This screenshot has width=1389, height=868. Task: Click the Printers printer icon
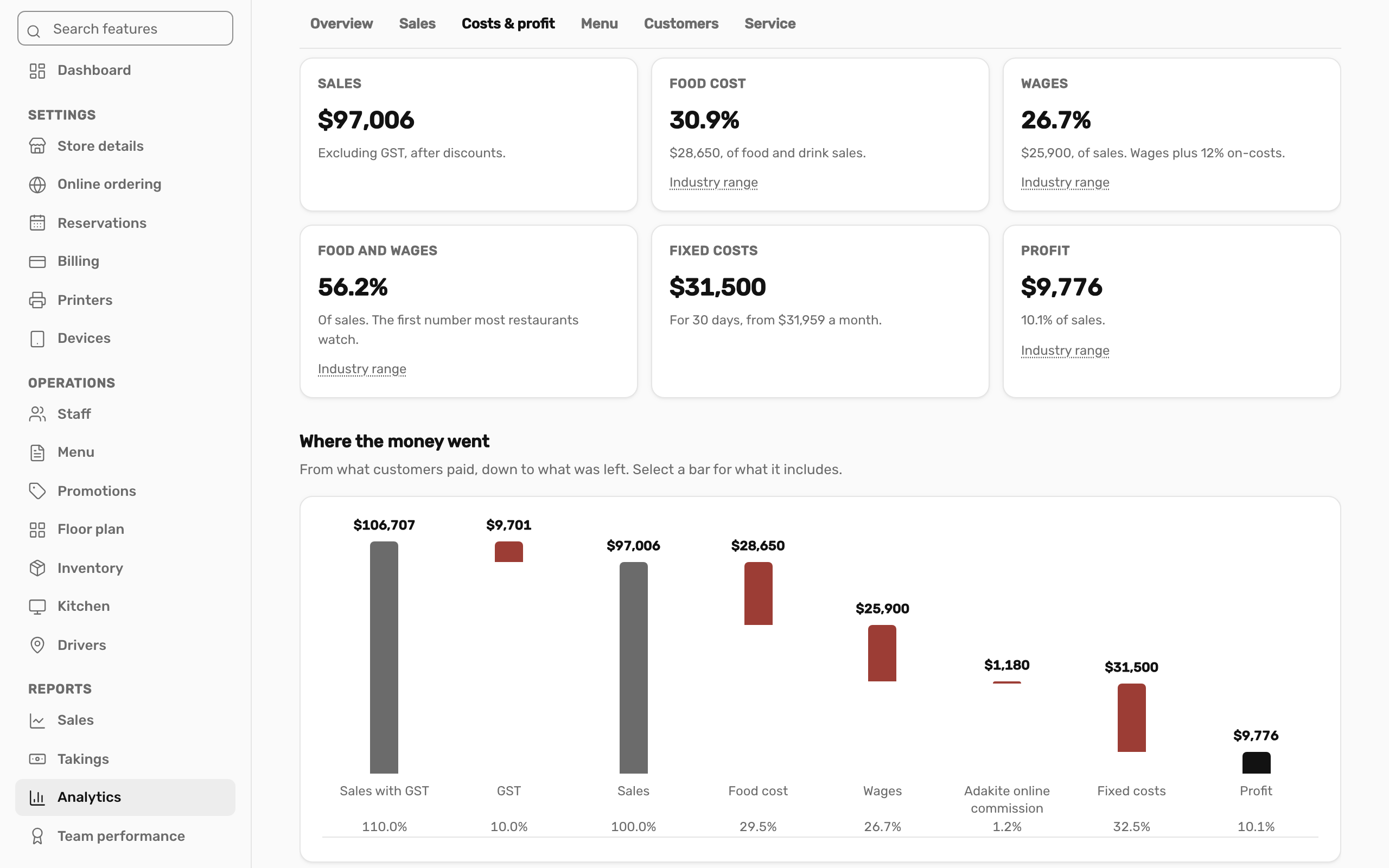(37, 299)
